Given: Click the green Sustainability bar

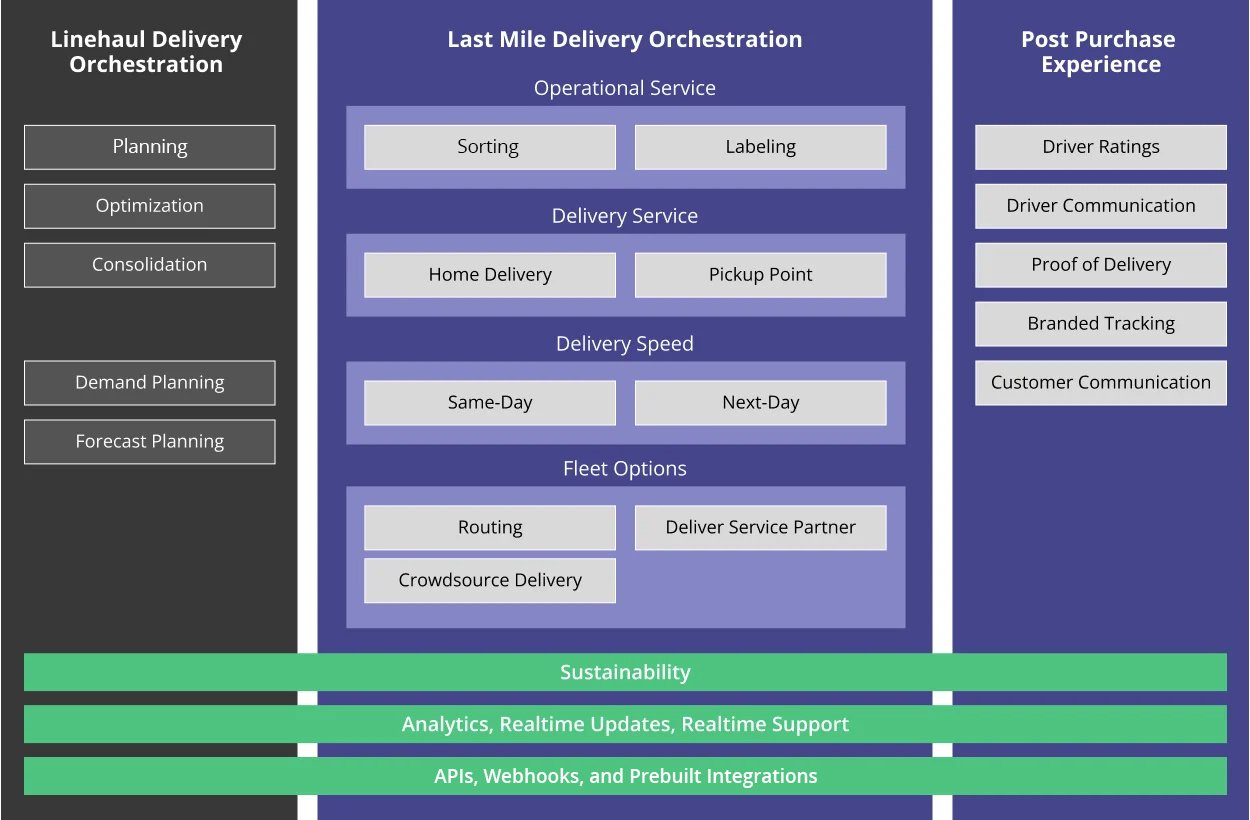Looking at the screenshot, I should click(x=625, y=672).
